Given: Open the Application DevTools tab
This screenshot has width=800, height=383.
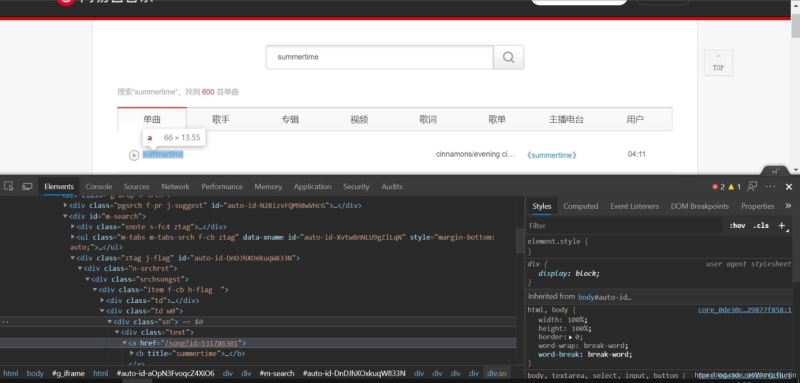Looking at the screenshot, I should (x=312, y=187).
